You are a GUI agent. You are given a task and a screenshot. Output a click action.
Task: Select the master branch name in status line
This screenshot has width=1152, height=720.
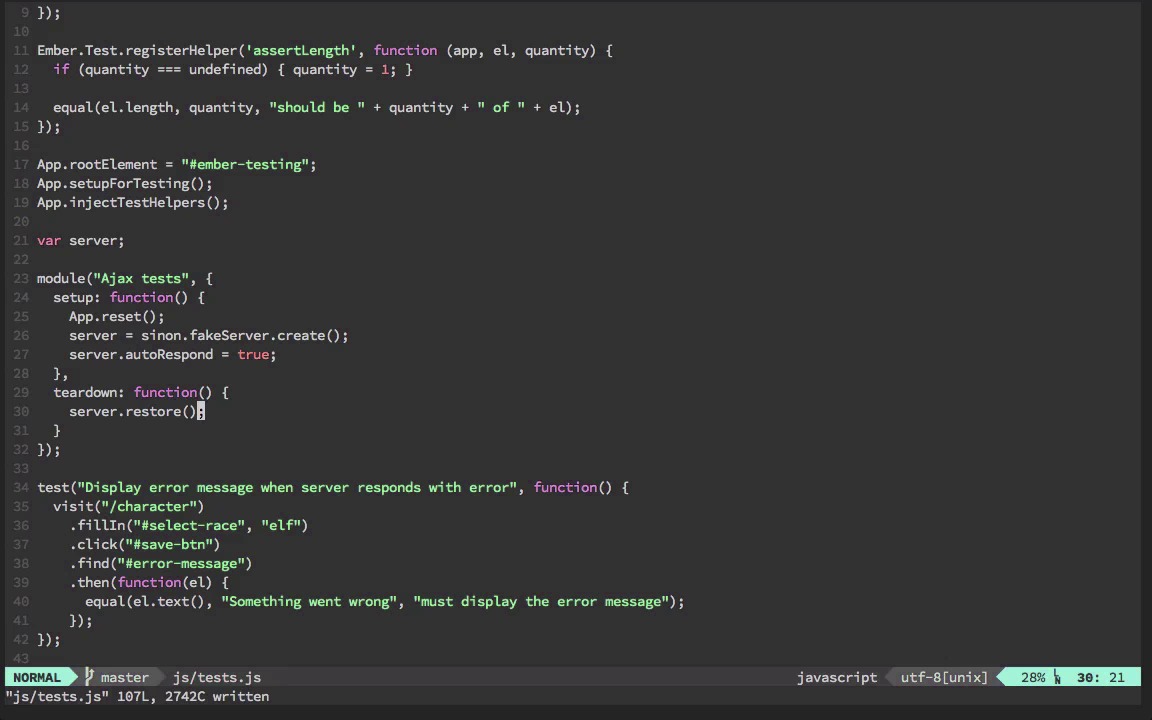124,677
